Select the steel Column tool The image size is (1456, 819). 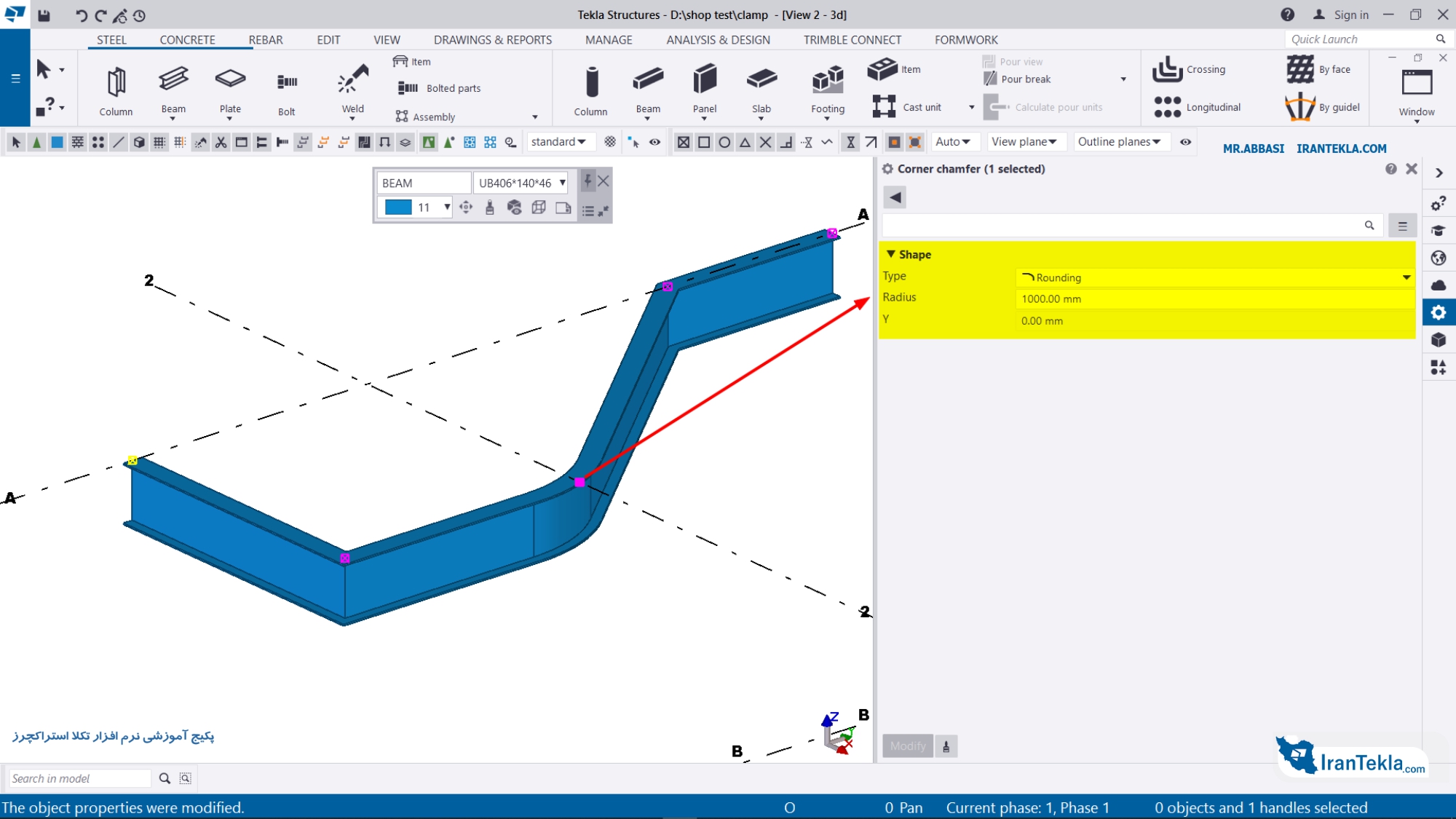coord(116,91)
